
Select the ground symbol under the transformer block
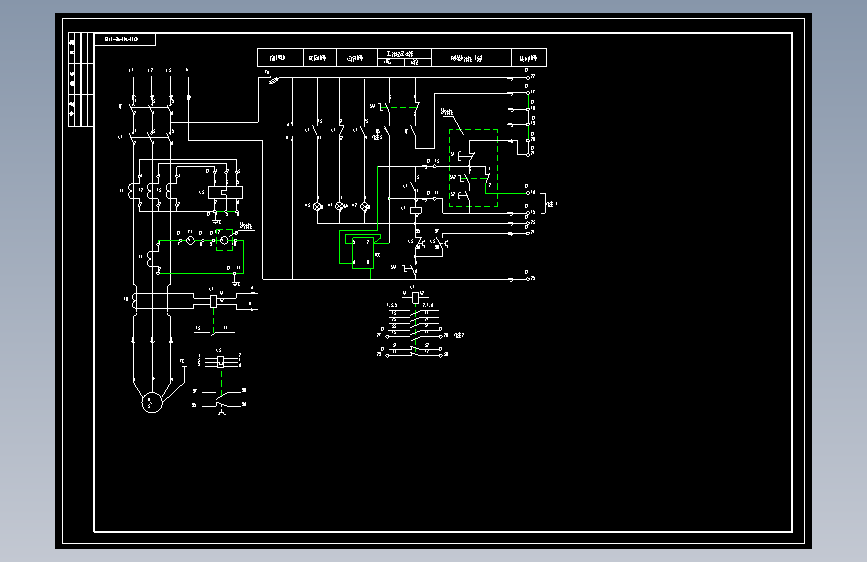217,221
